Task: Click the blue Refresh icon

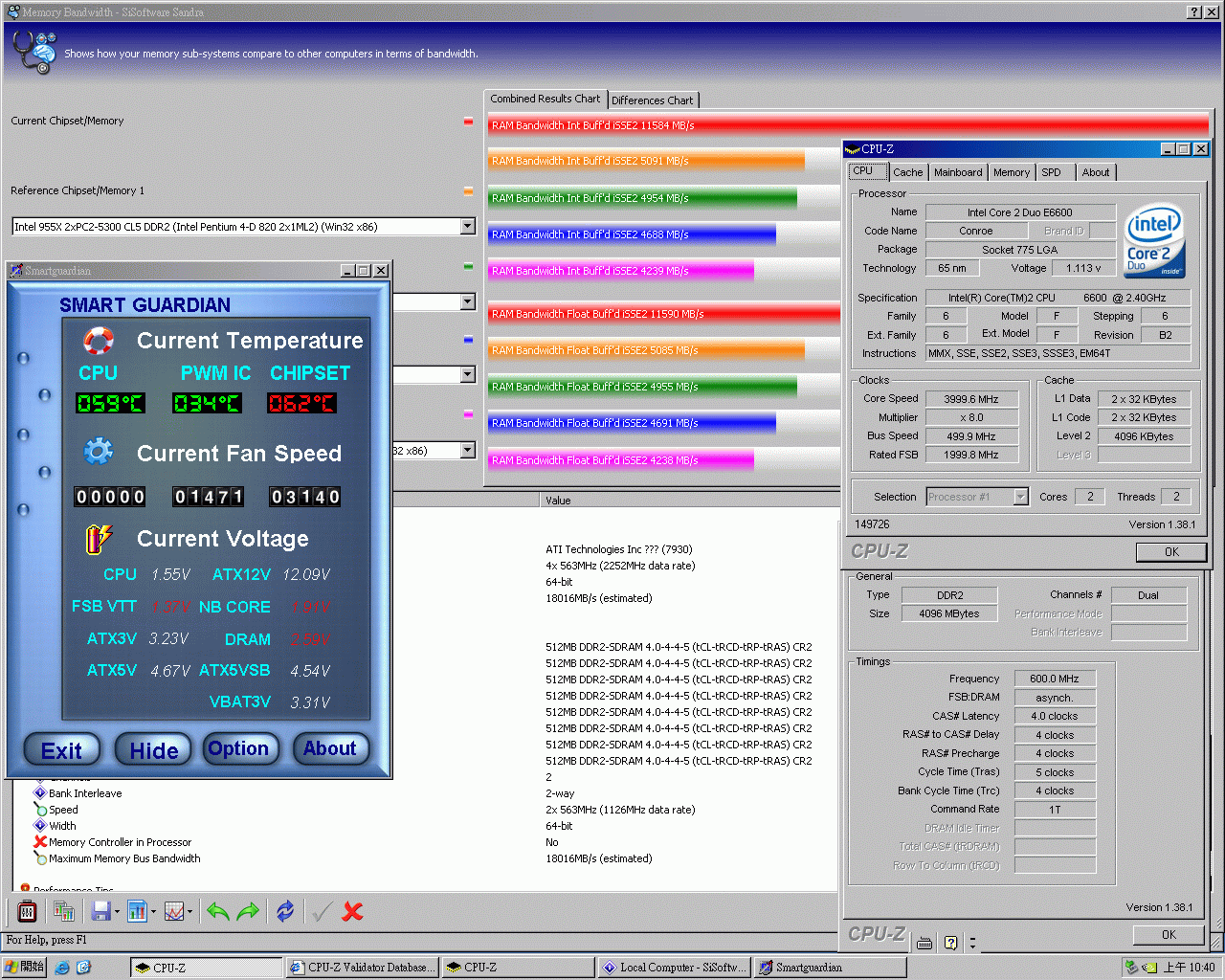Action: [x=285, y=911]
